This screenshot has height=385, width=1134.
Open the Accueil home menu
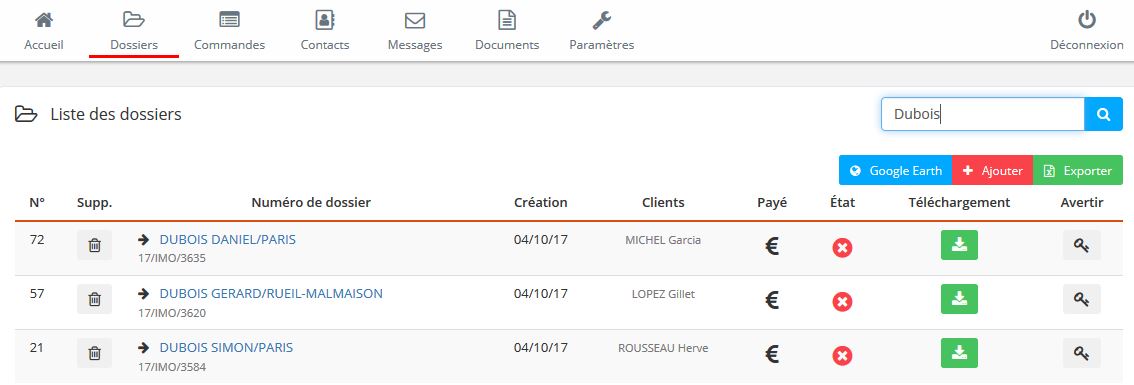[x=44, y=30]
